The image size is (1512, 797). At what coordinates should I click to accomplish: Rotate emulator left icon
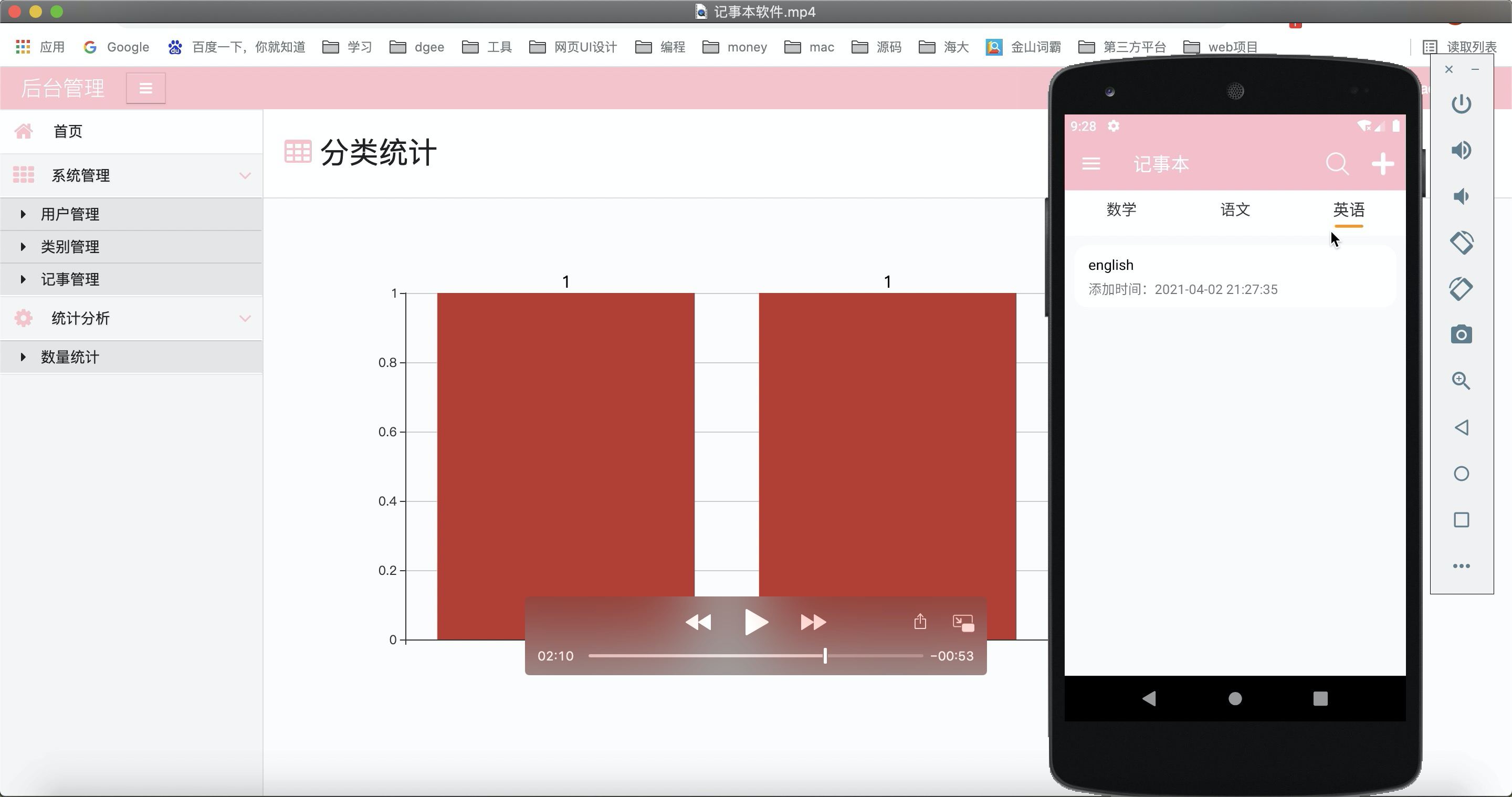tap(1461, 243)
